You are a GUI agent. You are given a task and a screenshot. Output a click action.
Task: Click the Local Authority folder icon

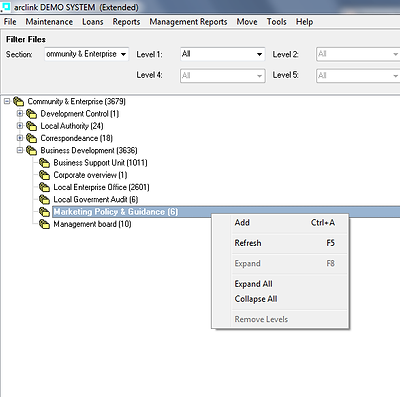pos(31,126)
